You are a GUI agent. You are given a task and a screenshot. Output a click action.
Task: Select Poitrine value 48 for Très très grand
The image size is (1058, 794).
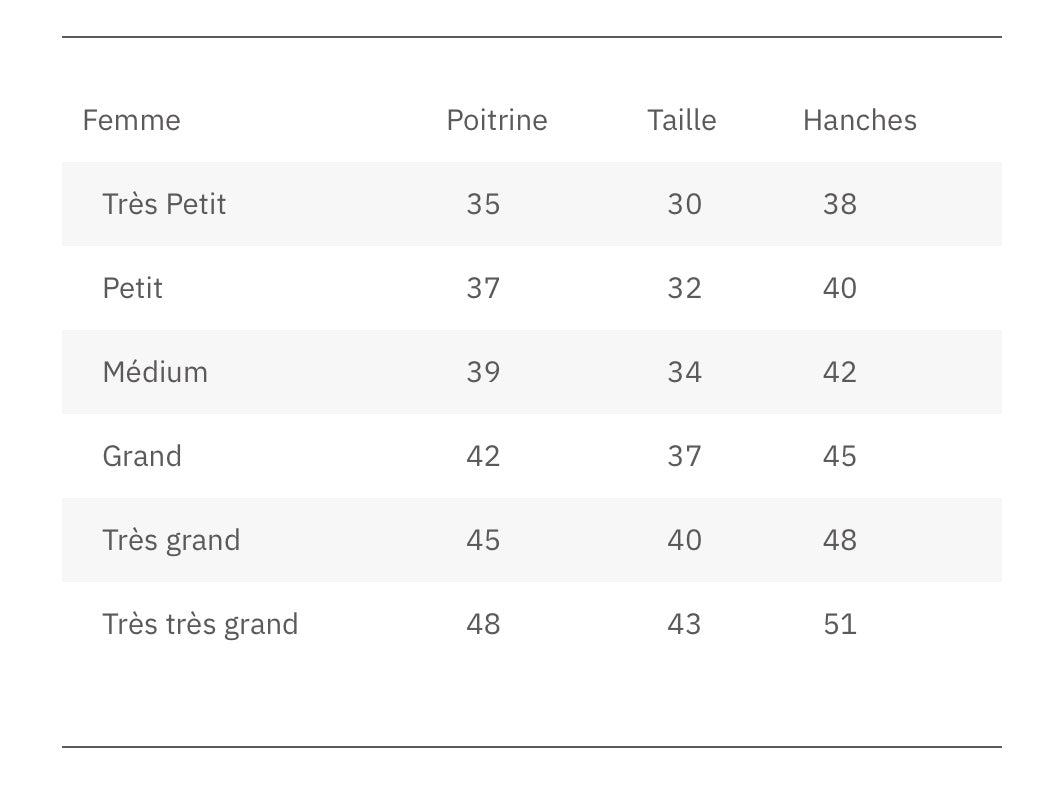click(x=483, y=624)
